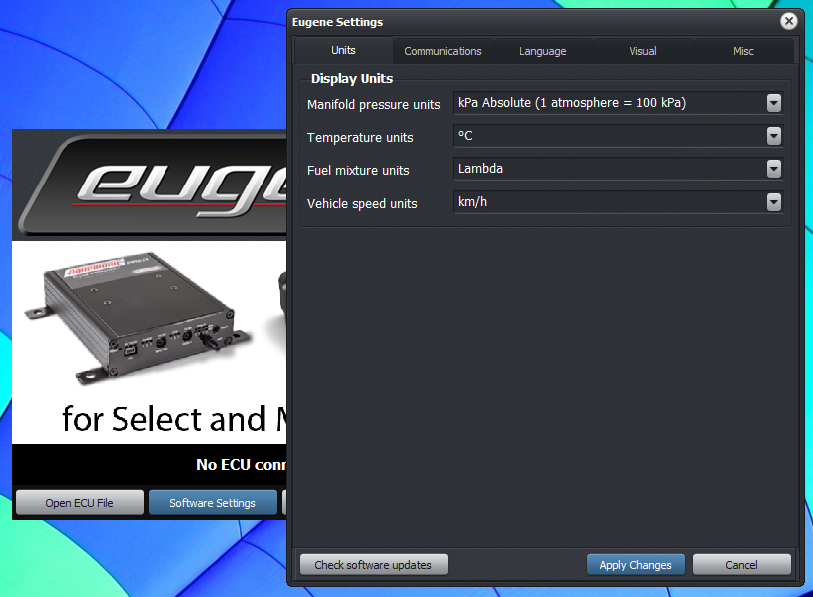813x597 pixels.
Task: Click Software Settings in Eugene window
Action: [x=213, y=503]
